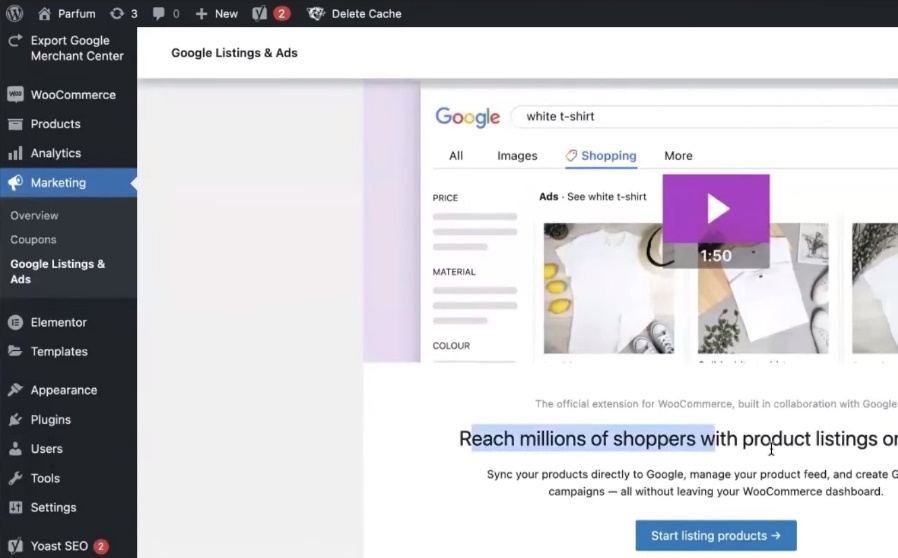Open Yoast SEO sidebar menu
Screen dimensions: 898x558
[x=59, y=547]
